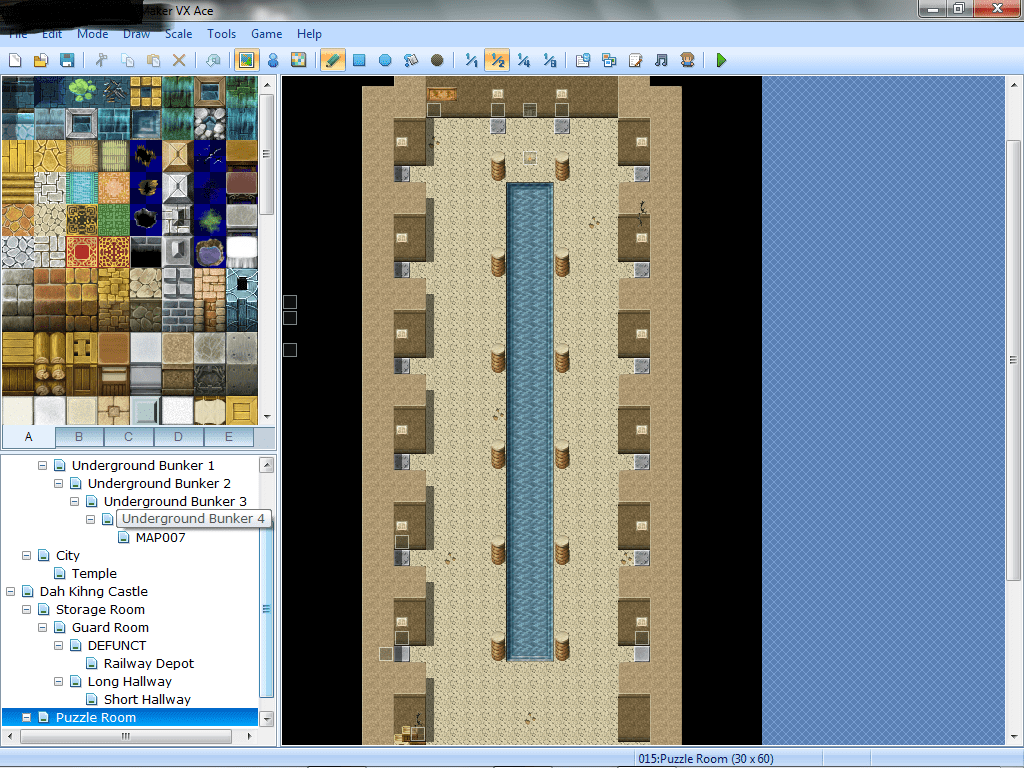The image size is (1024, 768).
Task: Switch to Event editing mode
Action: (x=273, y=60)
